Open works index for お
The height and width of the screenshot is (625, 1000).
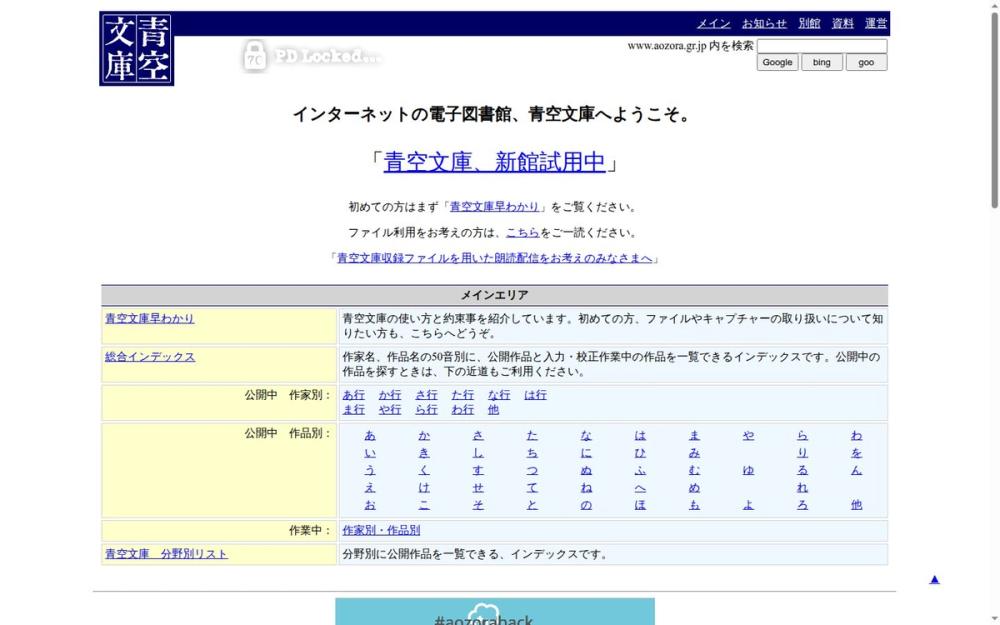pos(370,505)
